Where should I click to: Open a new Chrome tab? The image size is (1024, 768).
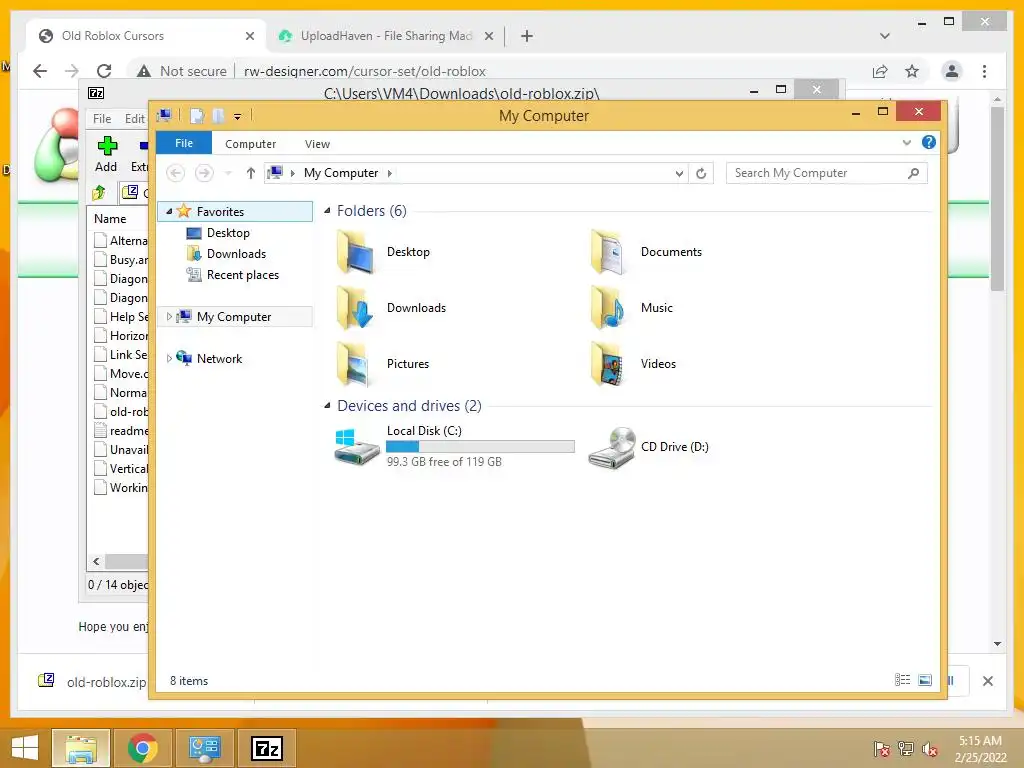click(527, 36)
